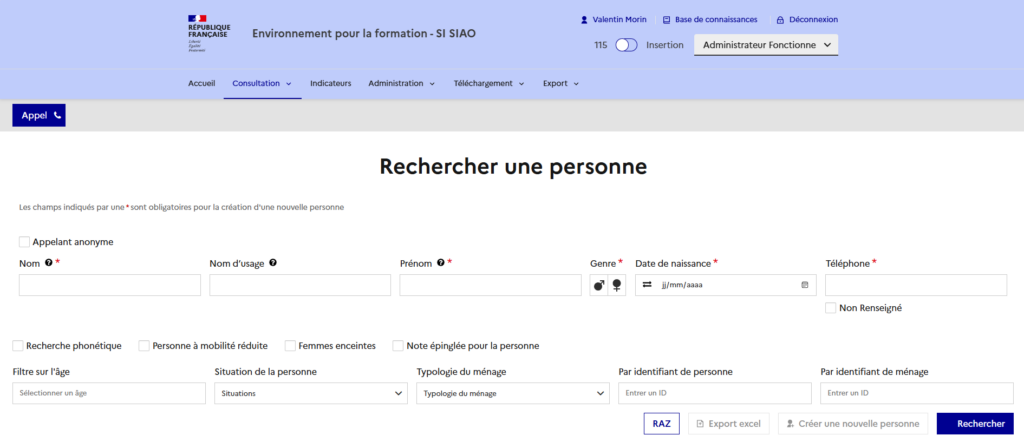Image resolution: width=1024 pixels, height=442 pixels.
Task: Open the Situations dropdown
Action: click(311, 394)
